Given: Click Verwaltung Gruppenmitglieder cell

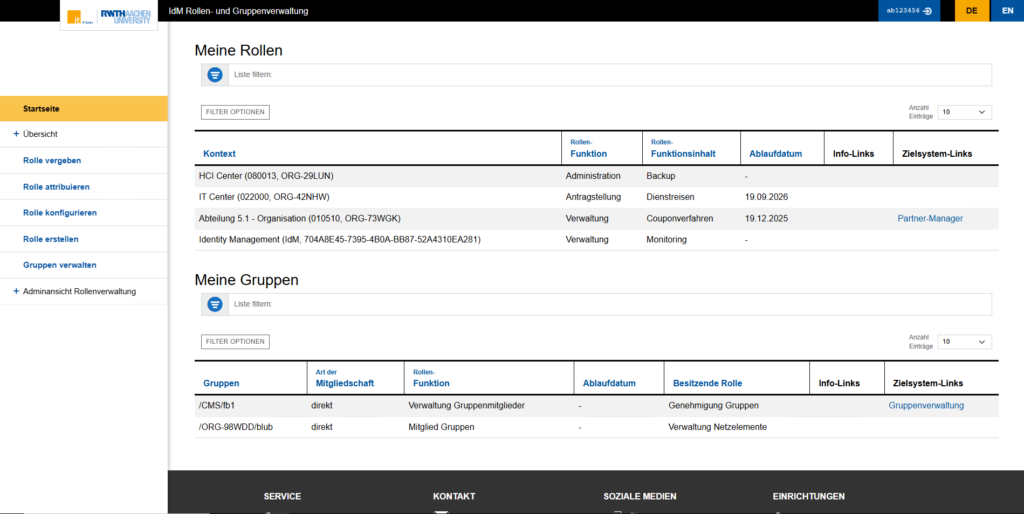Looking at the screenshot, I should 466,406.
